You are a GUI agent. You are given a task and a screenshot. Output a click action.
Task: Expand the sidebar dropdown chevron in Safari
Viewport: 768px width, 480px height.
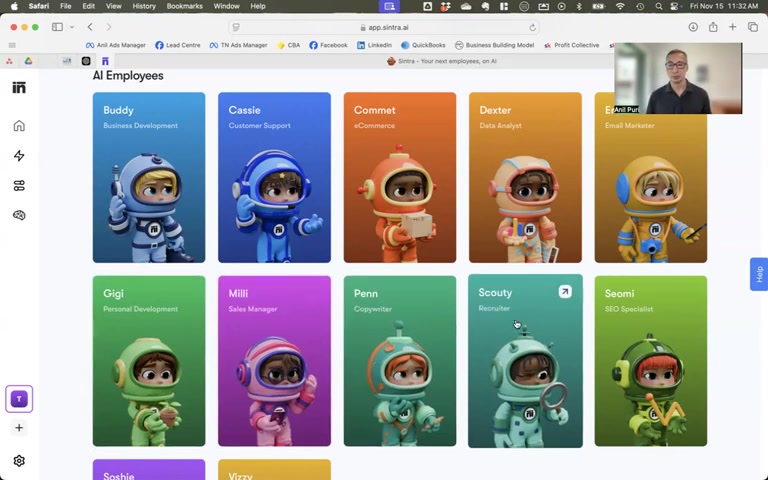coord(72,27)
